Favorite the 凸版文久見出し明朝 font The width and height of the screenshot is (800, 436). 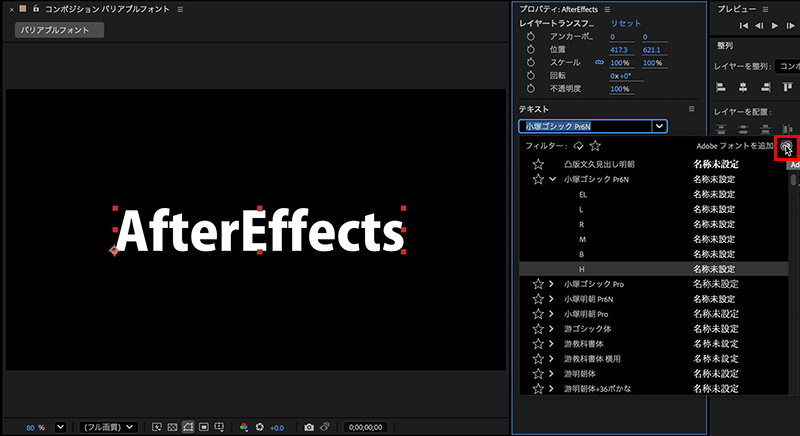(x=538, y=164)
